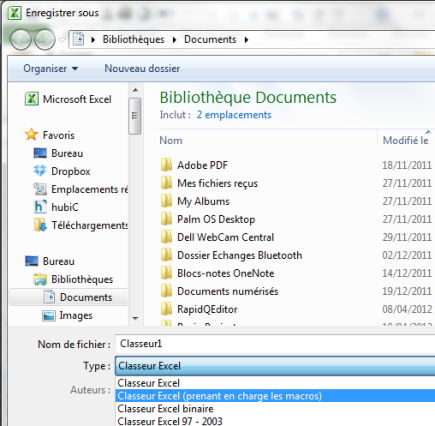Screen dimensions: 435x426
Task: Select Microsoft Excel in the navigation pane
Action: [x=77, y=99]
